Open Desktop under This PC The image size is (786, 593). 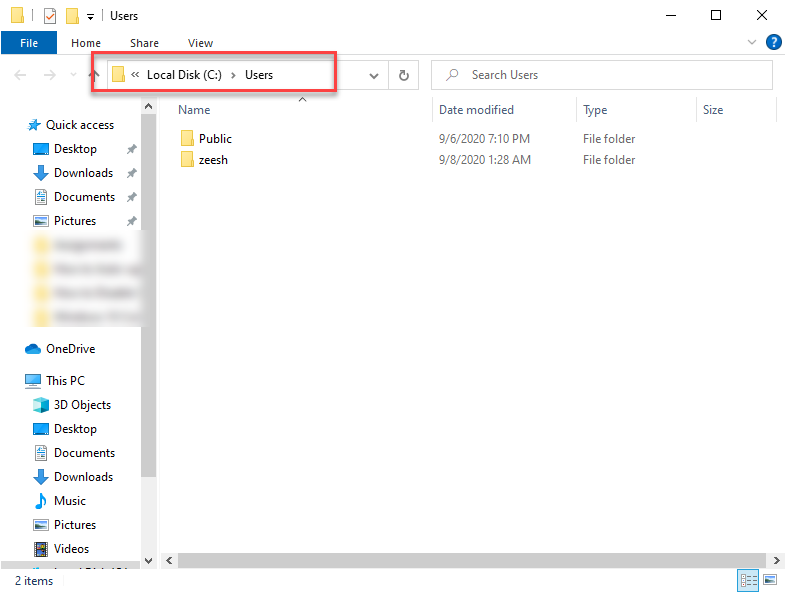coord(75,429)
